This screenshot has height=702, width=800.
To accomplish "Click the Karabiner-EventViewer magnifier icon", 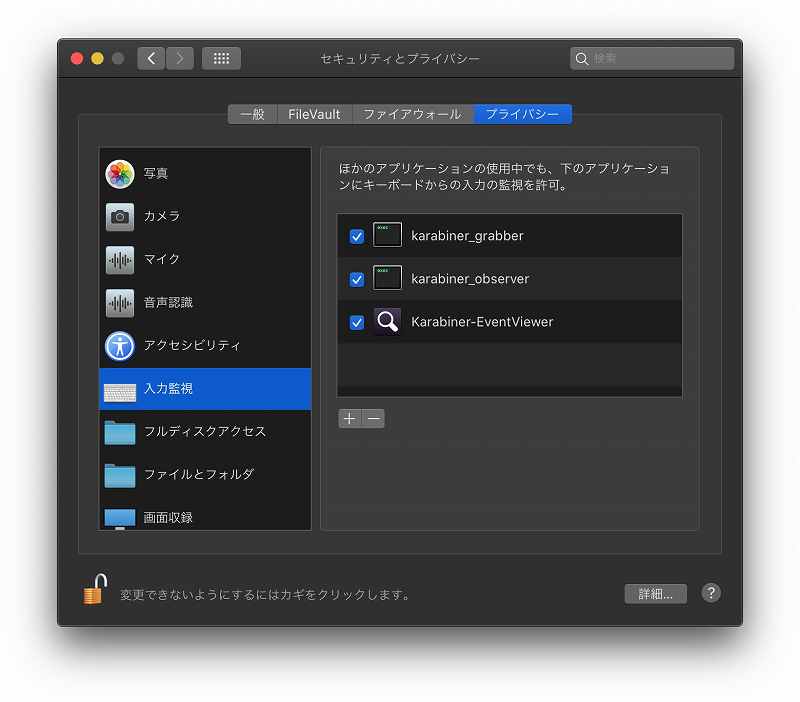I will (387, 321).
